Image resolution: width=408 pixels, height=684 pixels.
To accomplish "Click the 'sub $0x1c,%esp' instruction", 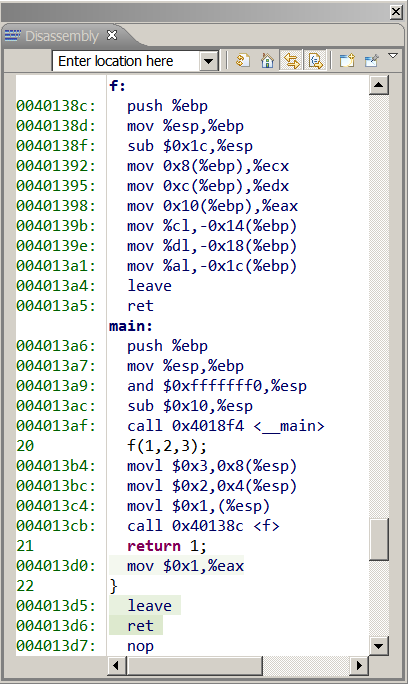I will (x=190, y=146).
